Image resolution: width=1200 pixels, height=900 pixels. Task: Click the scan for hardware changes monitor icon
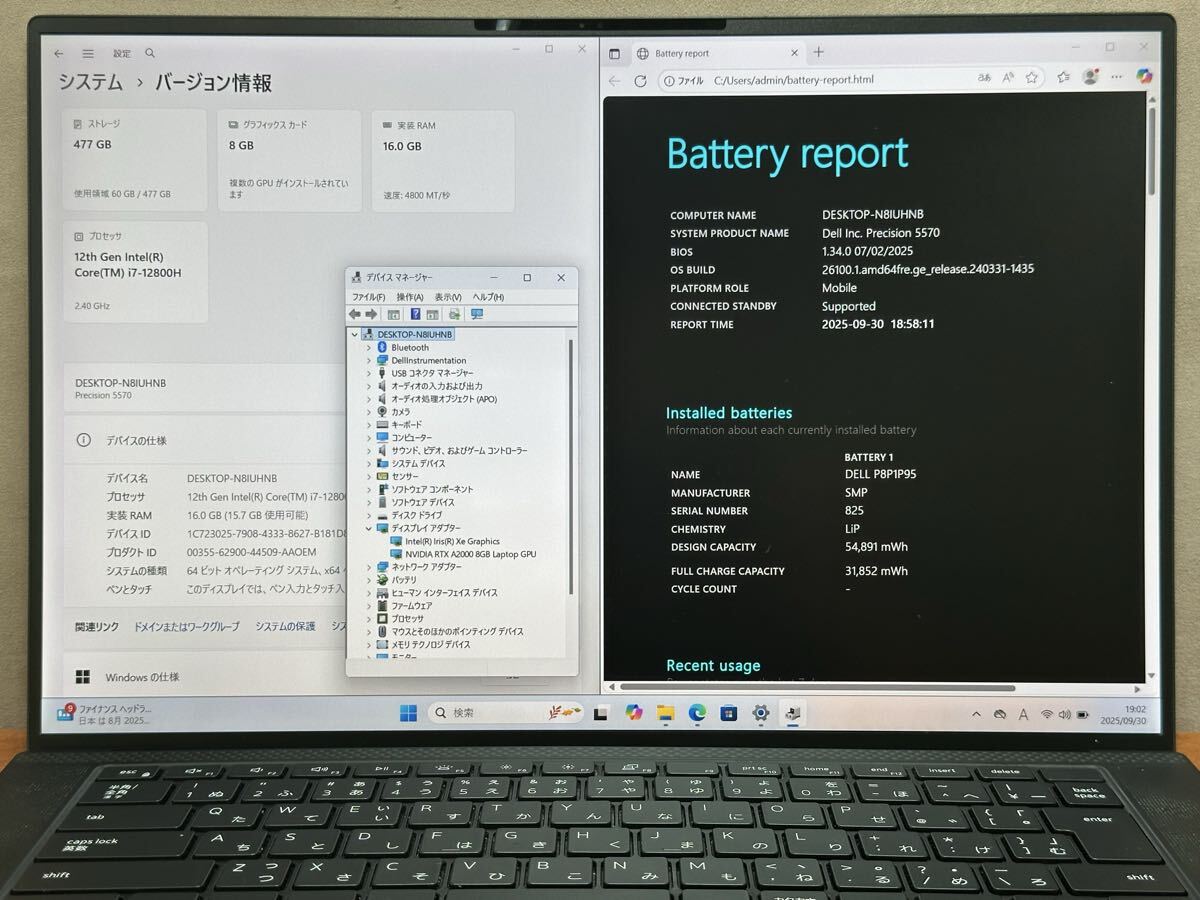[x=477, y=314]
